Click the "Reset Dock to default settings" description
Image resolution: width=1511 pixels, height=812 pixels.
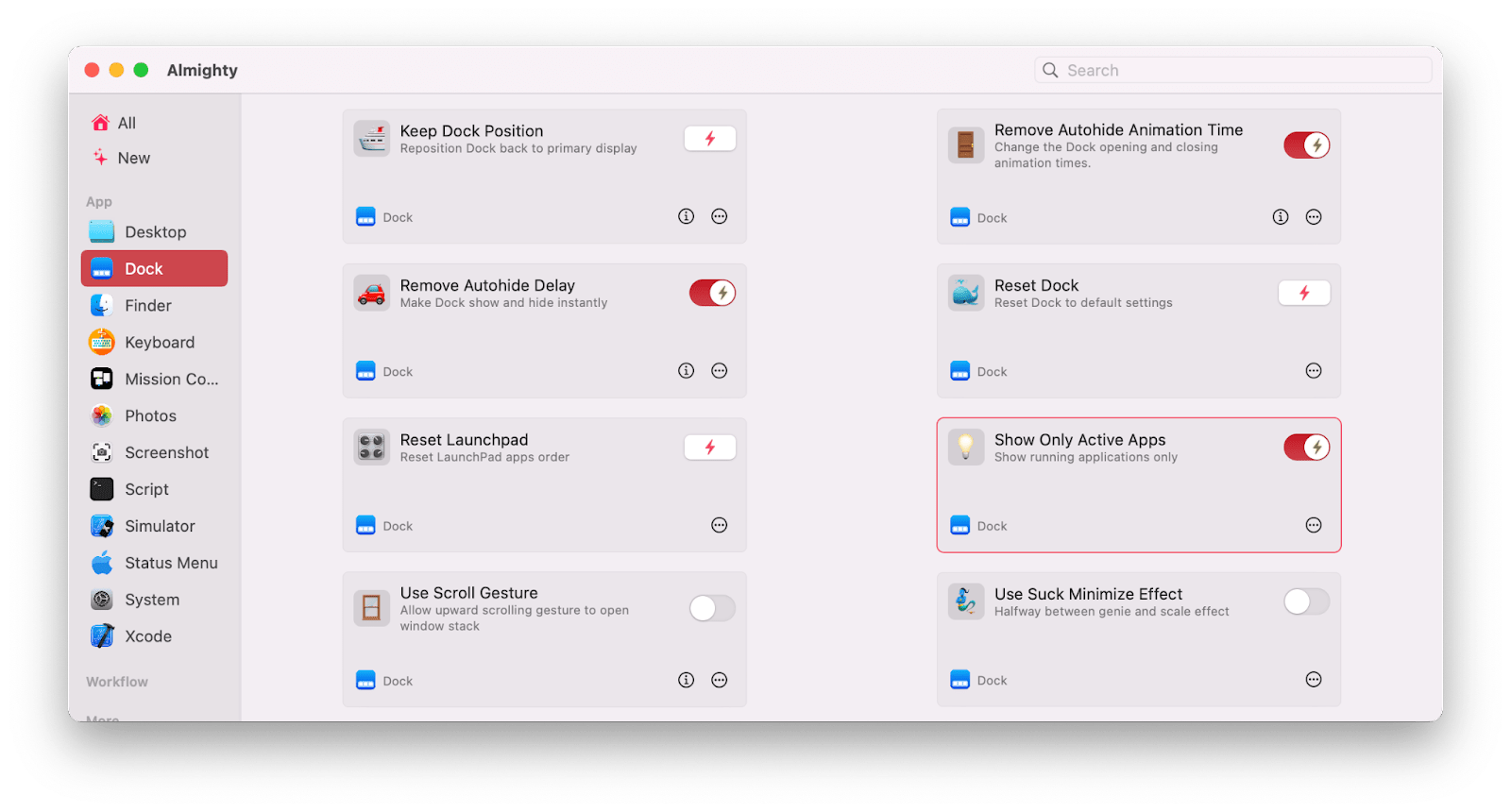[x=1083, y=303]
